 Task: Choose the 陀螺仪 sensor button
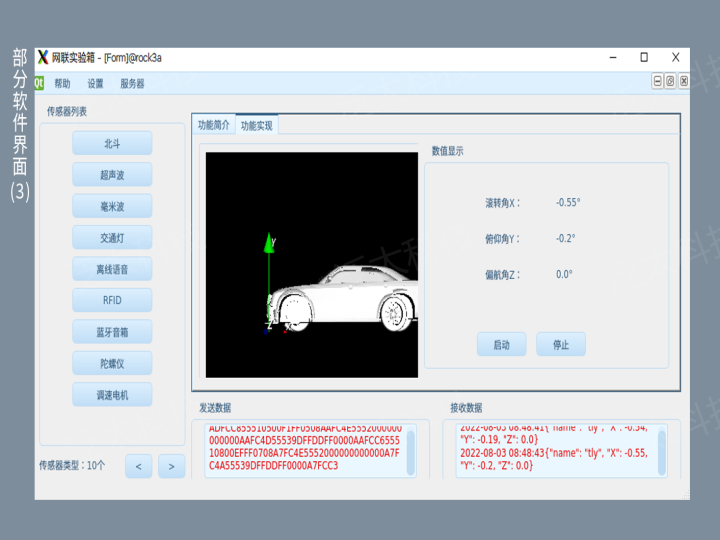coord(112,363)
